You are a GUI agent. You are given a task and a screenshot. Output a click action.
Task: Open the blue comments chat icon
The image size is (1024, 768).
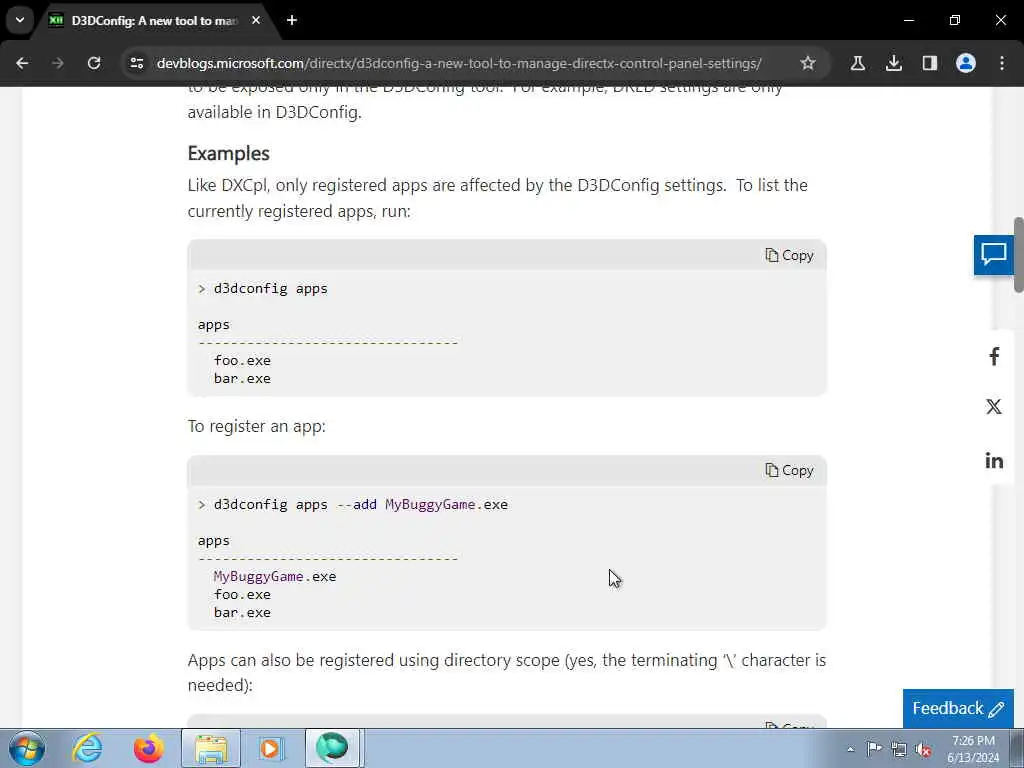(x=993, y=254)
